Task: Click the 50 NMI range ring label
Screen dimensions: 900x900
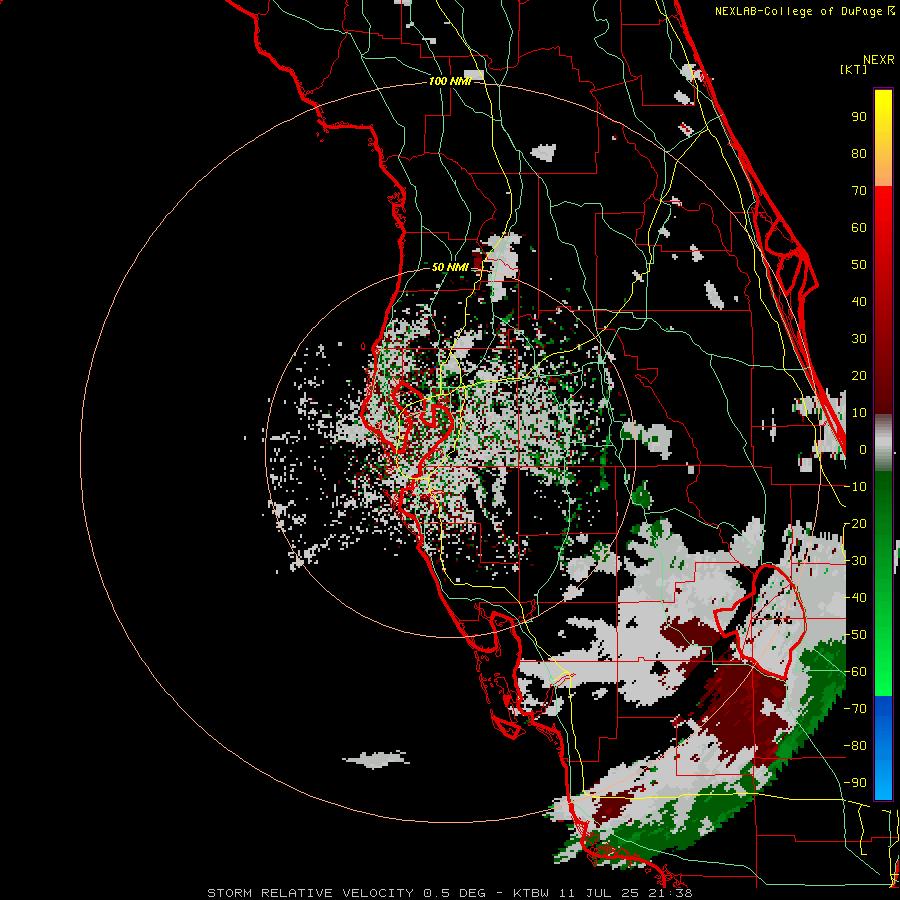Action: [450, 267]
